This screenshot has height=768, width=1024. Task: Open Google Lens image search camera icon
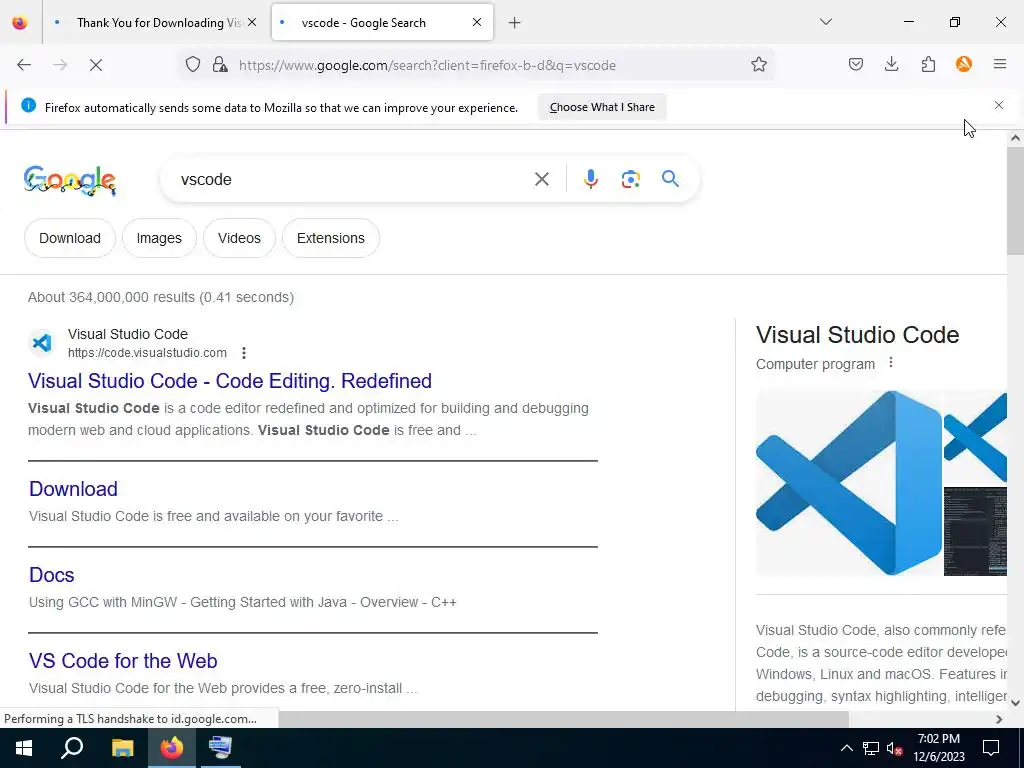[x=630, y=179]
